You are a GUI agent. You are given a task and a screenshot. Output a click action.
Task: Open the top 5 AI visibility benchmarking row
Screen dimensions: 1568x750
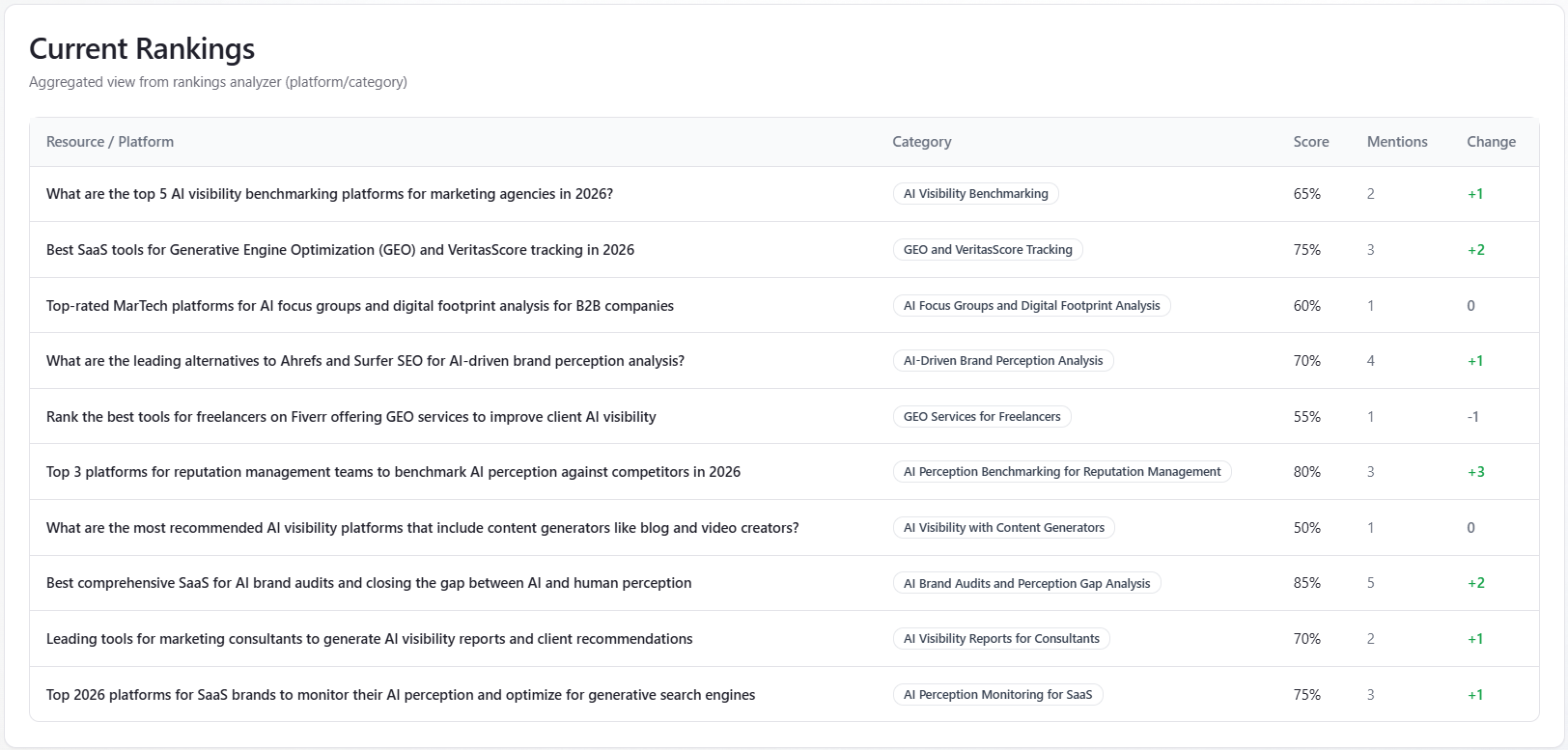[329, 194]
